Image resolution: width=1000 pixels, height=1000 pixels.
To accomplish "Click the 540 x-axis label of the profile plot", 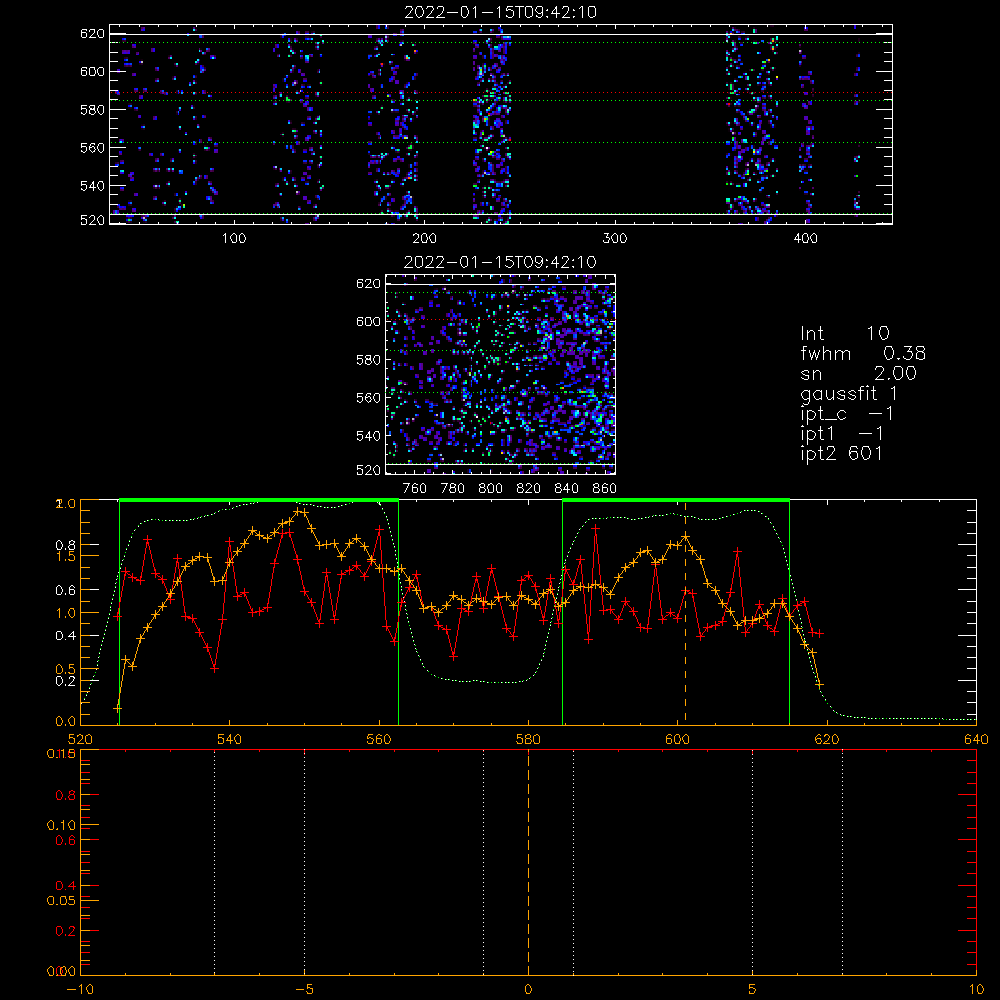I will (230, 739).
